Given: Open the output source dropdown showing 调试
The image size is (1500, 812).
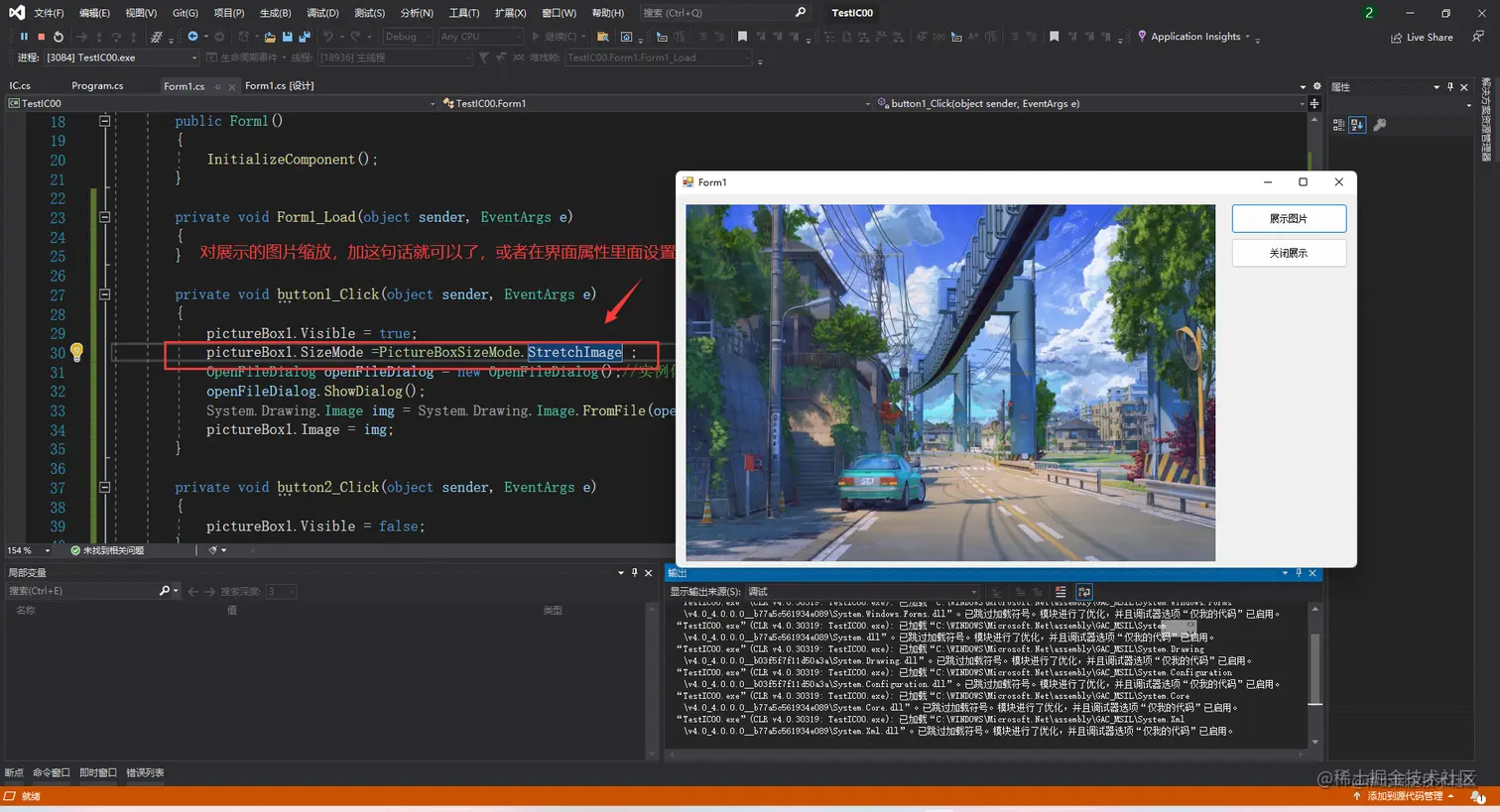Looking at the screenshot, I should click(x=862, y=592).
